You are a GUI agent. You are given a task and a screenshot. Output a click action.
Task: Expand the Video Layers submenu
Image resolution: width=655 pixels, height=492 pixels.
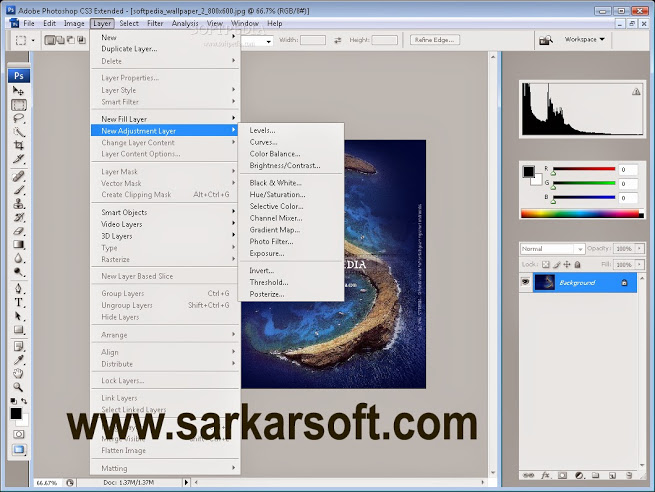165,224
